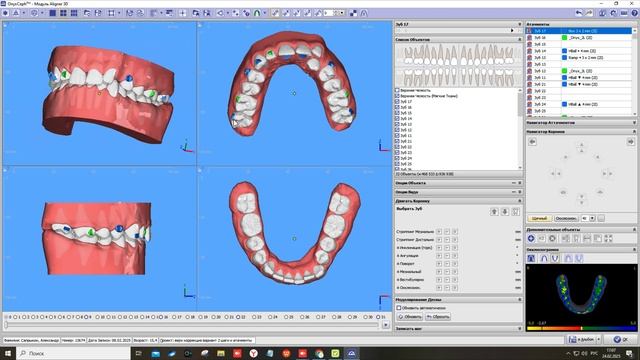Click first occlusogram both-jaws icon
Image resolution: width=640 pixels, height=360 pixels.
coord(531,258)
